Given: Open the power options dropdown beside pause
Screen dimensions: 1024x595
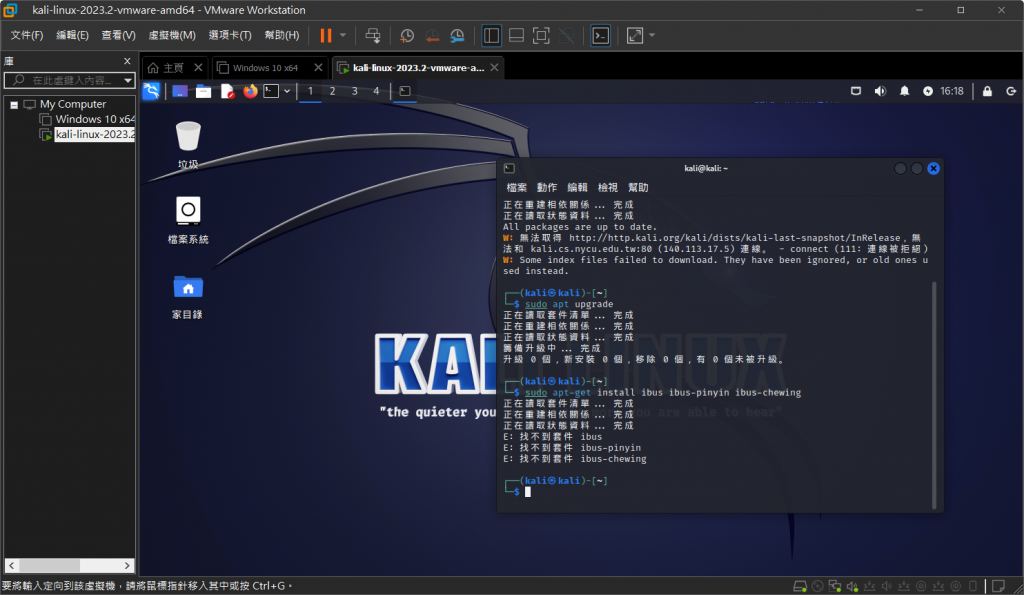Looking at the screenshot, I should pyautogui.click(x=343, y=35).
